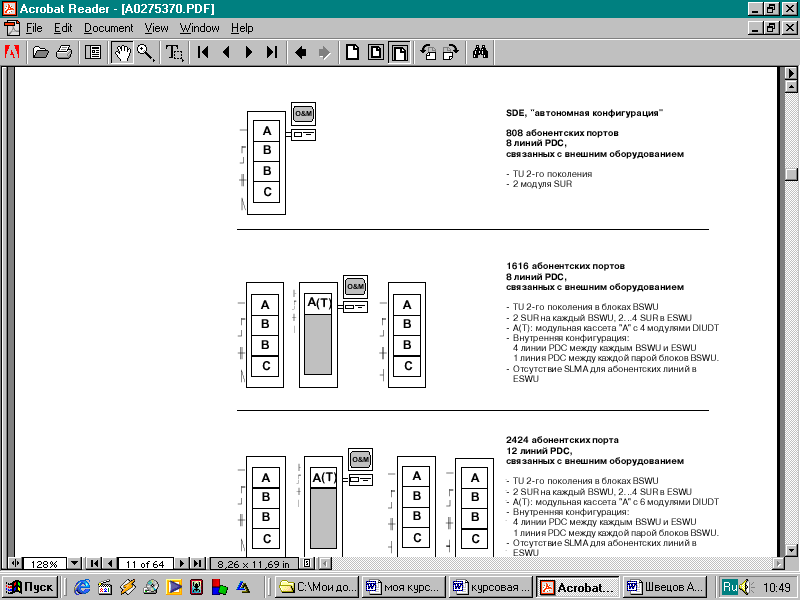Open the zoom level dropdown arrow
This screenshot has width=800, height=600.
pos(74,564)
